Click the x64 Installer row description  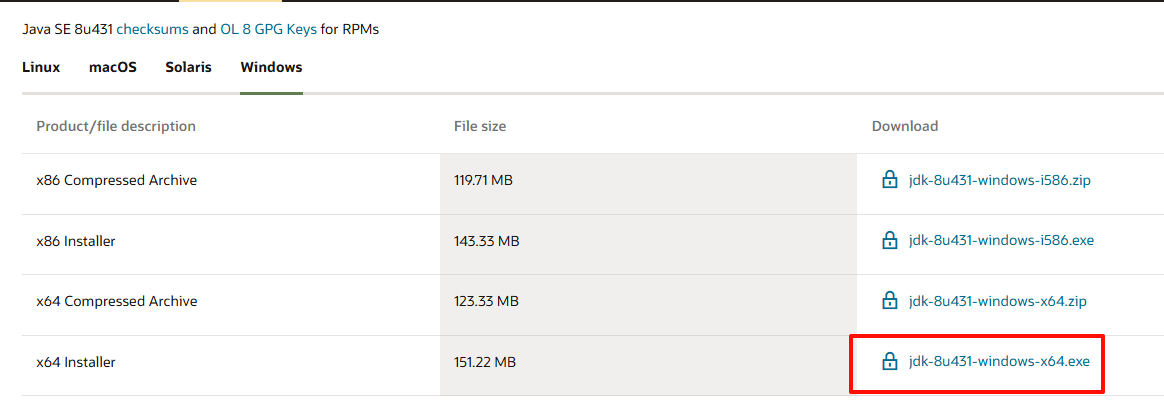tap(76, 362)
